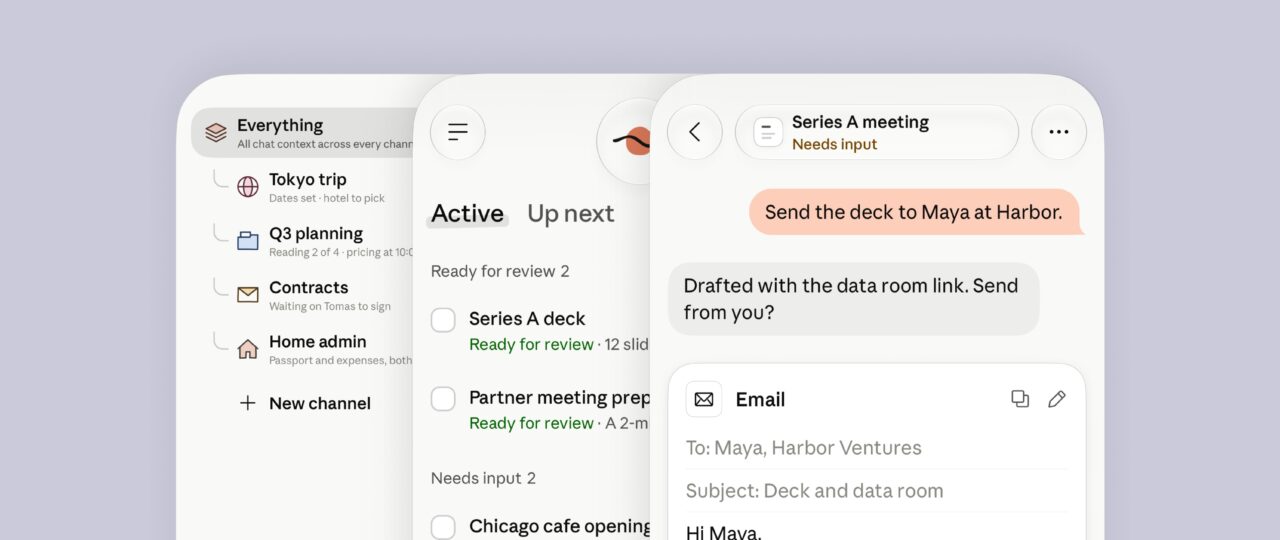This screenshot has width=1280, height=540.
Task: Click the Subject: Deck and data room field
Action: coord(877,491)
